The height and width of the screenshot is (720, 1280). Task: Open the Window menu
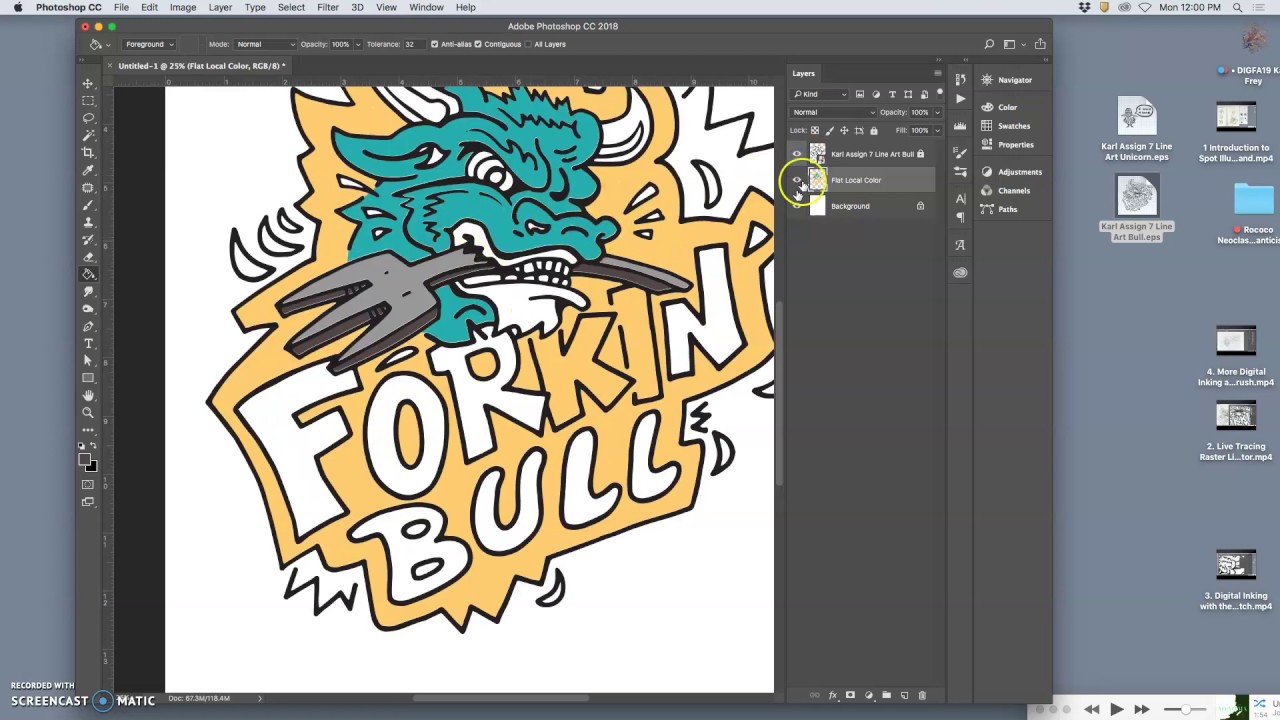(427, 7)
